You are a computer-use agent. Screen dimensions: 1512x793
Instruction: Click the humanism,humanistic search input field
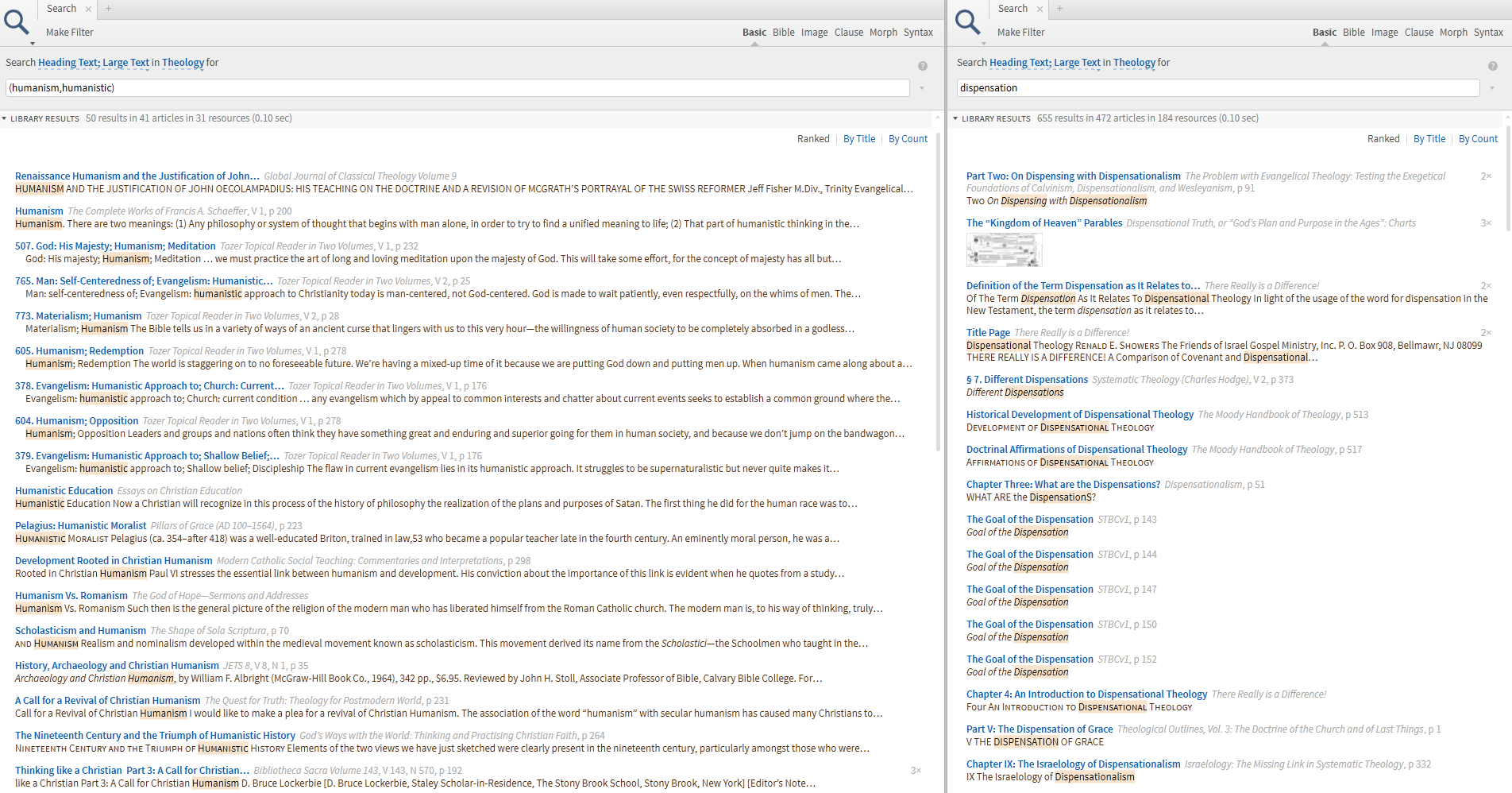(x=457, y=88)
